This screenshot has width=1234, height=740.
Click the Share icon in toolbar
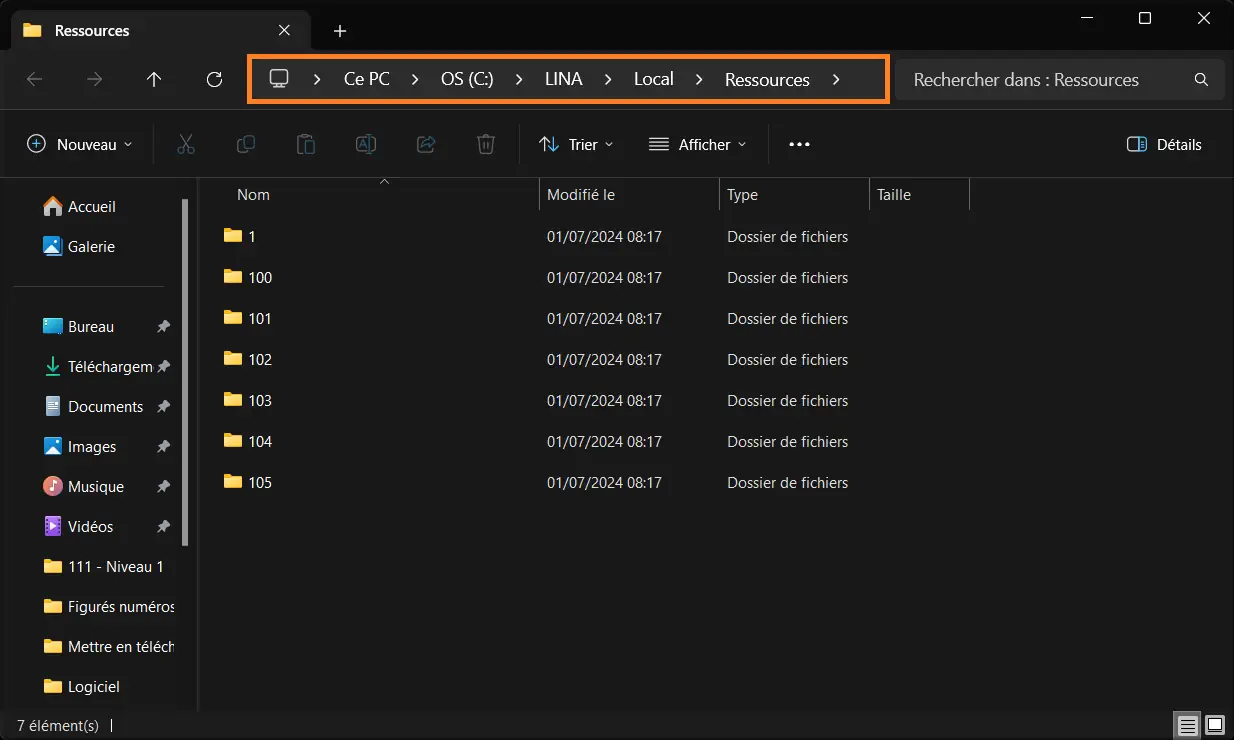426,144
